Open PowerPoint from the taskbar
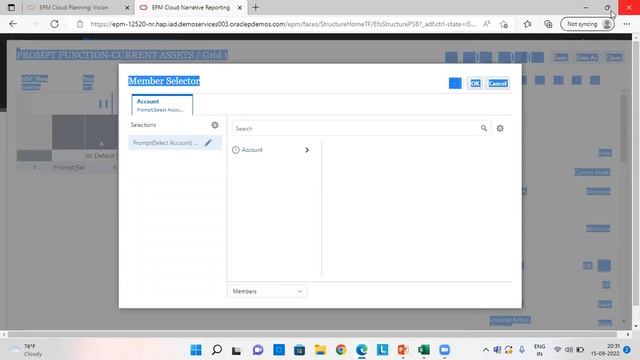640x360 pixels. point(403,350)
